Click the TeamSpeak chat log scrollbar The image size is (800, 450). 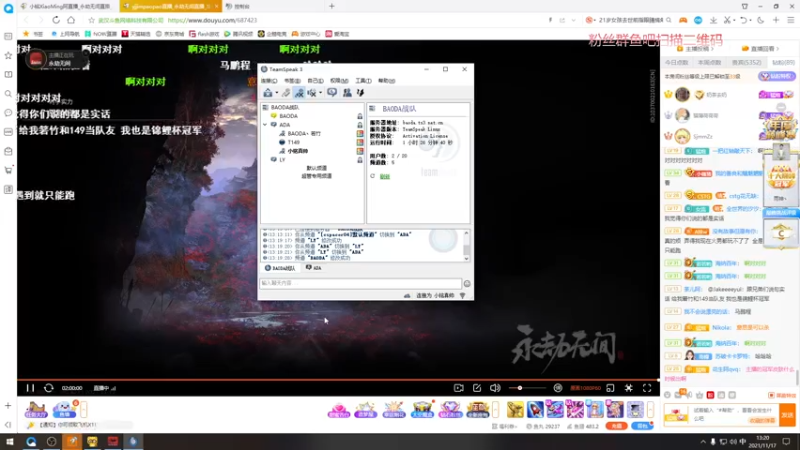point(466,246)
